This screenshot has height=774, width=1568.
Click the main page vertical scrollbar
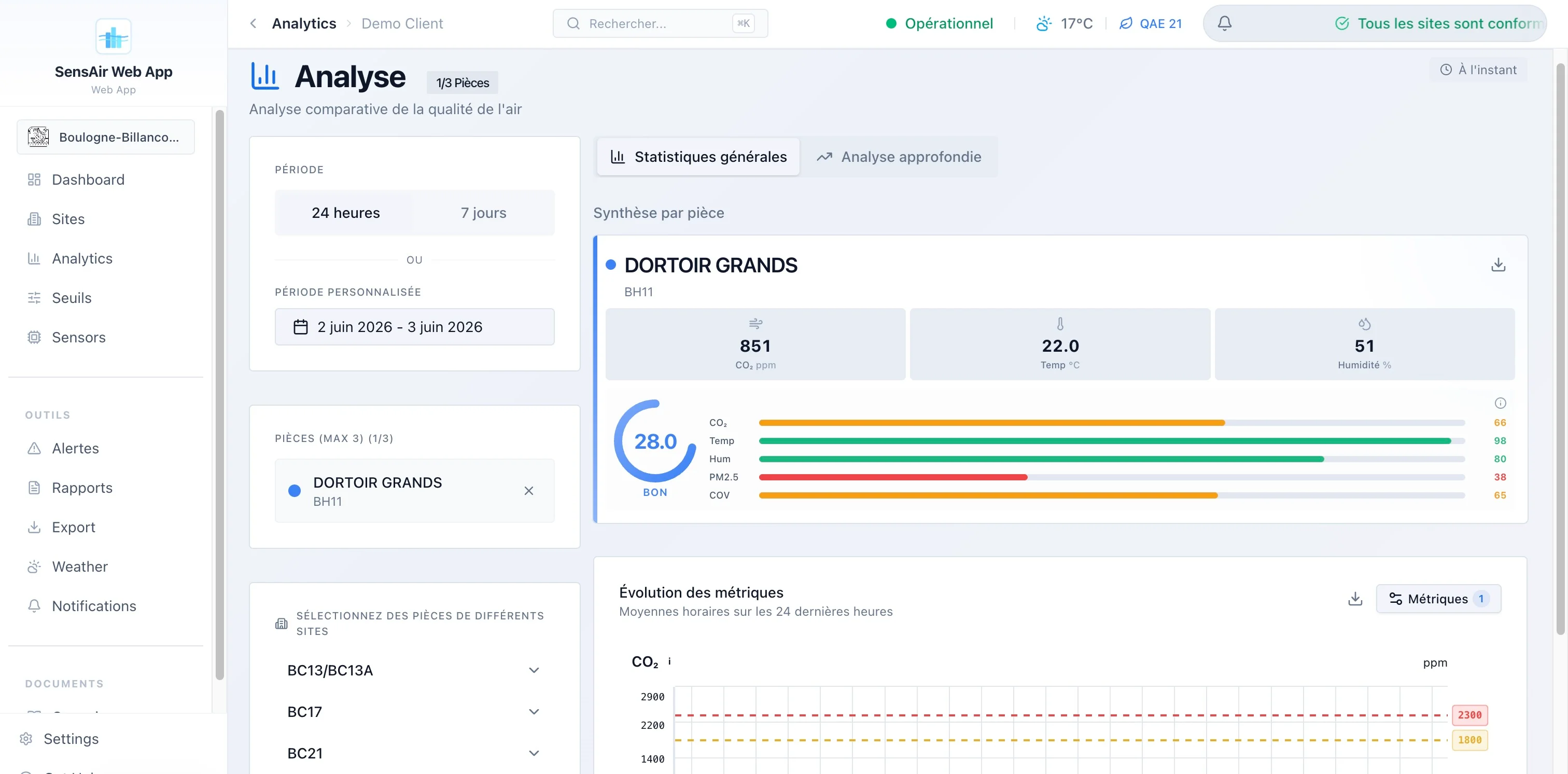(x=1560, y=349)
